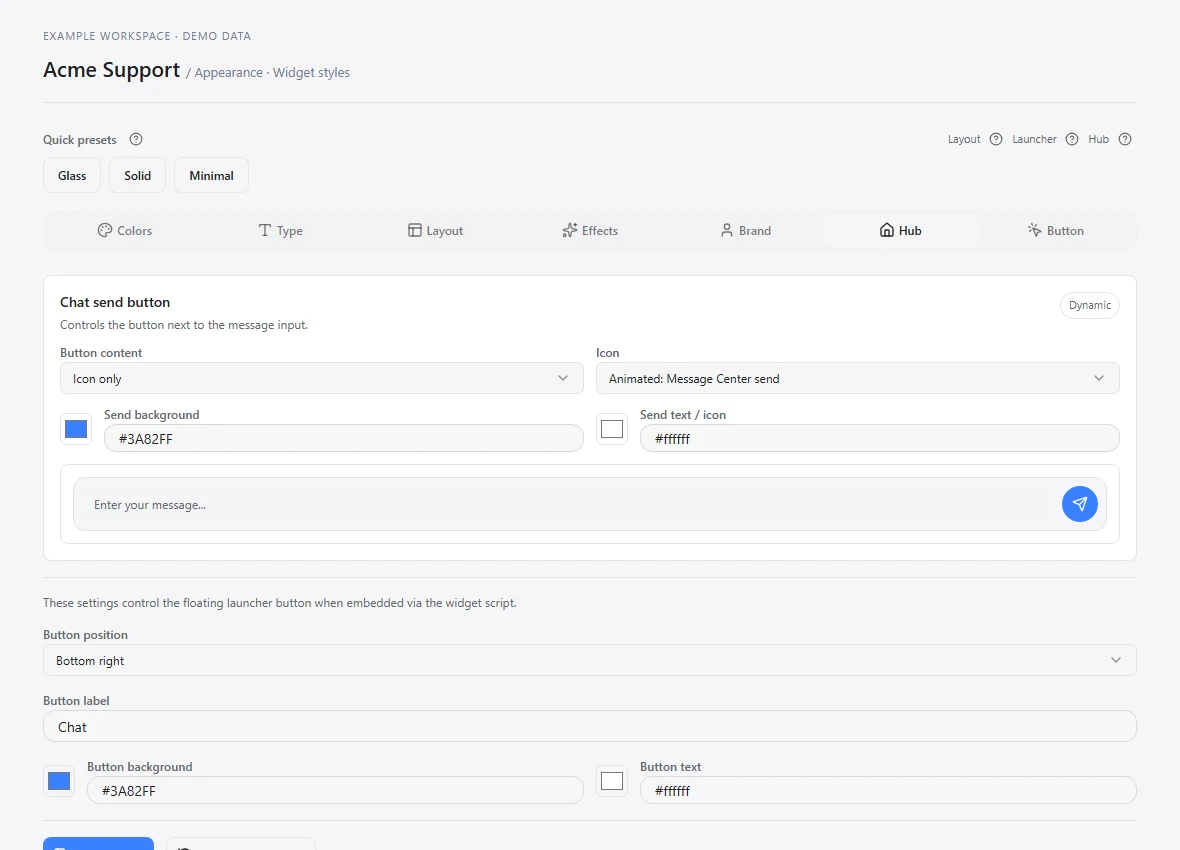Open the Button position dropdown
The image size is (1180, 850).
click(x=589, y=660)
